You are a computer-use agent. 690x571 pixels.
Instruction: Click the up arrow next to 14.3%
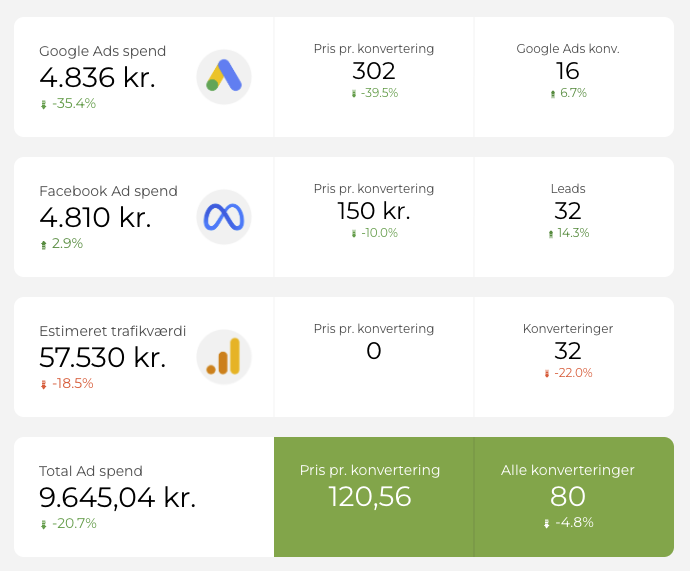pos(551,234)
